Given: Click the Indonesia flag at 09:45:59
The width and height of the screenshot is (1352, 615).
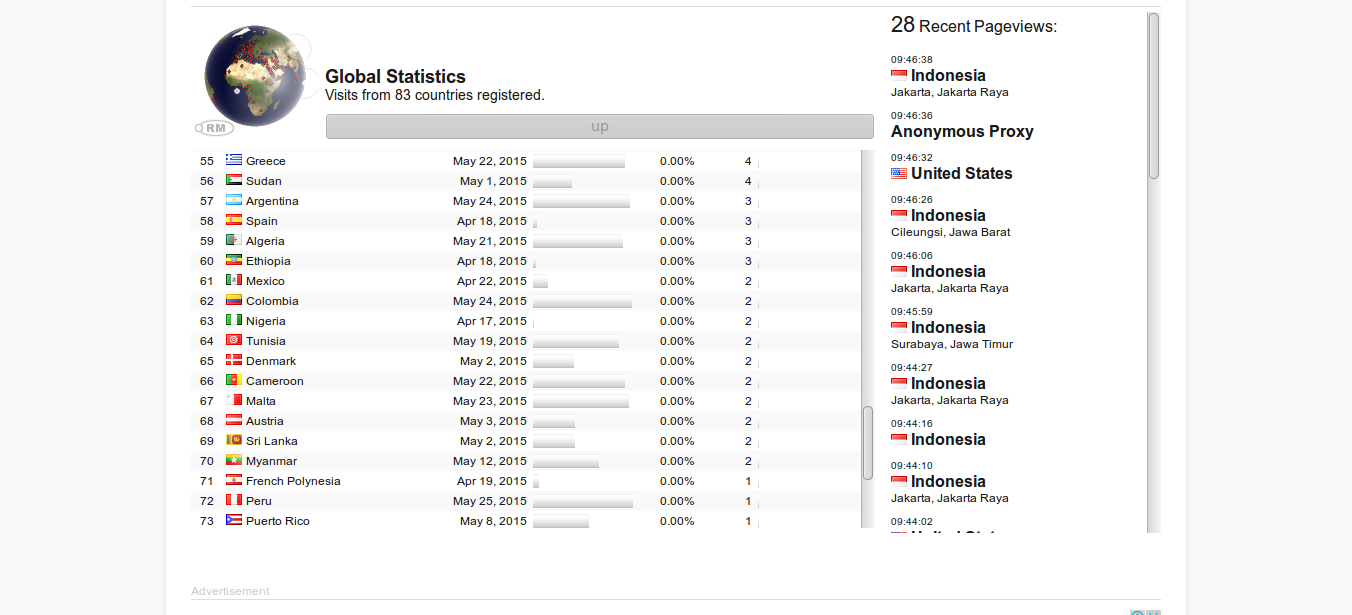Looking at the screenshot, I should (899, 327).
